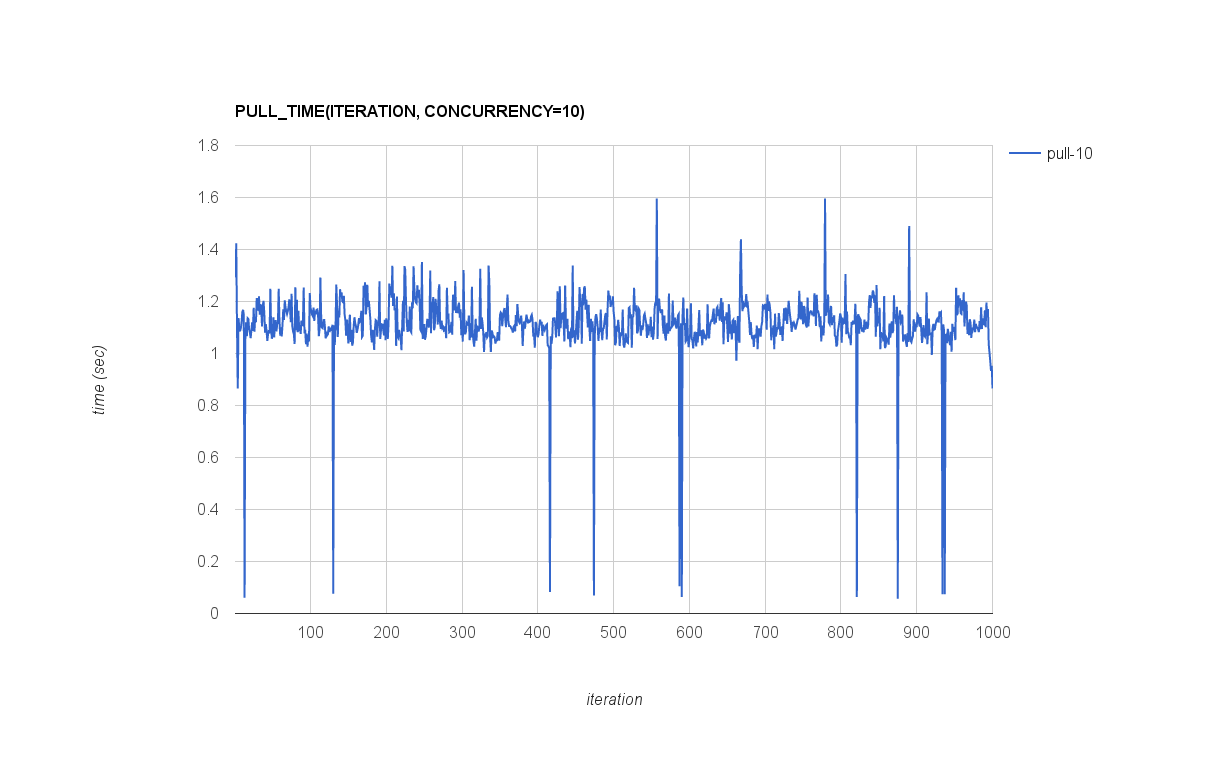Click the blue pull-10 legend line swatch
This screenshot has height=759, width=1227.
point(1025,153)
